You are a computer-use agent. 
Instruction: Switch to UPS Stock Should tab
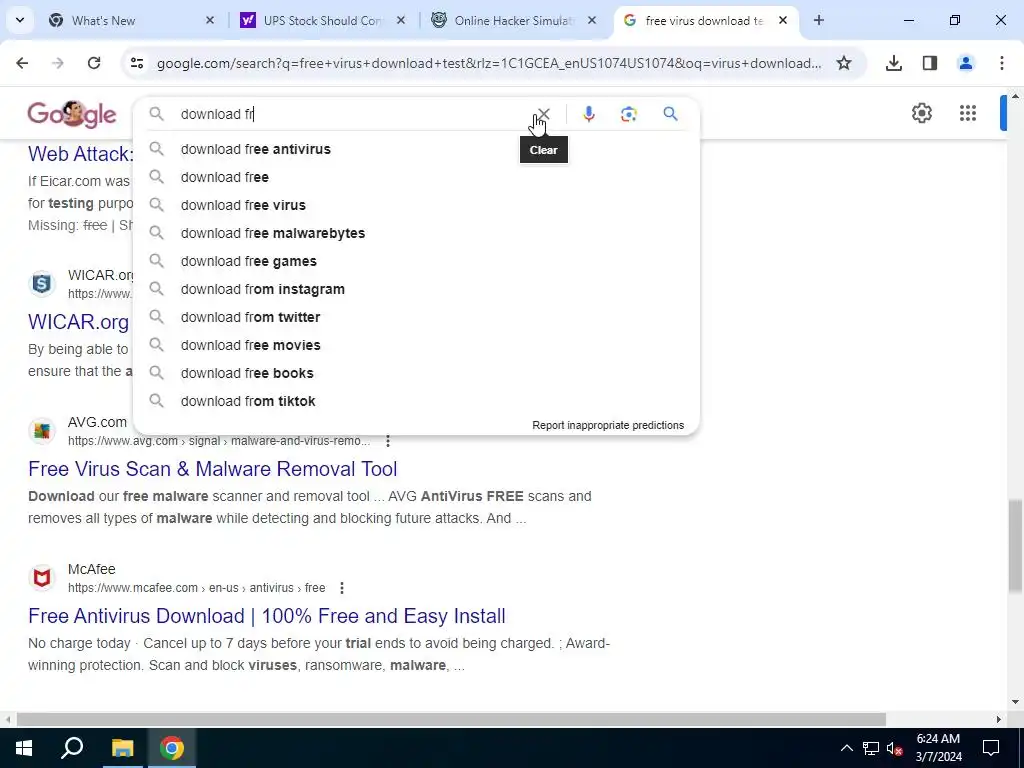coord(323,20)
